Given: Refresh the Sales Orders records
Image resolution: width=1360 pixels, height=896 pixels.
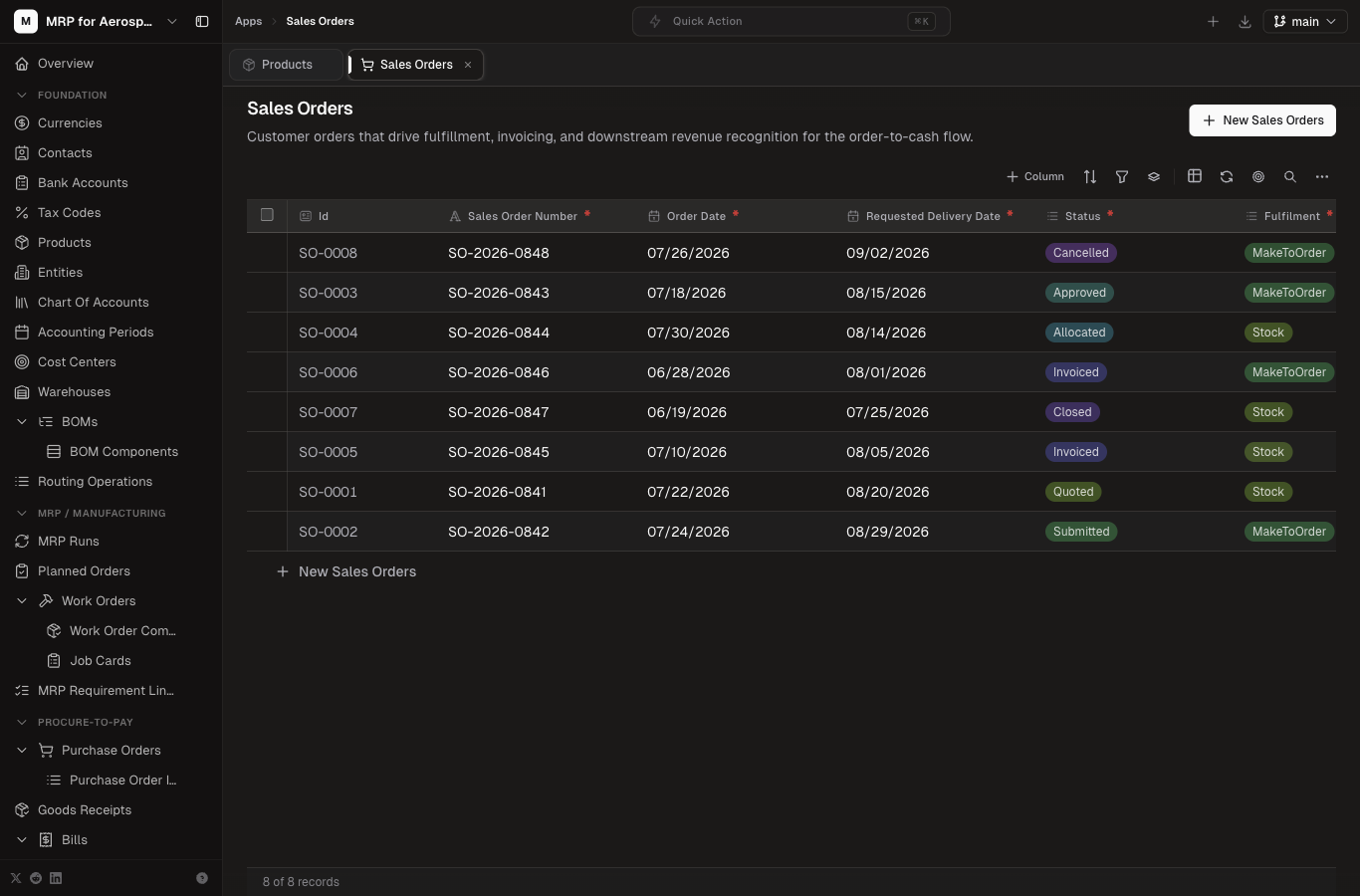Looking at the screenshot, I should pyautogui.click(x=1227, y=176).
